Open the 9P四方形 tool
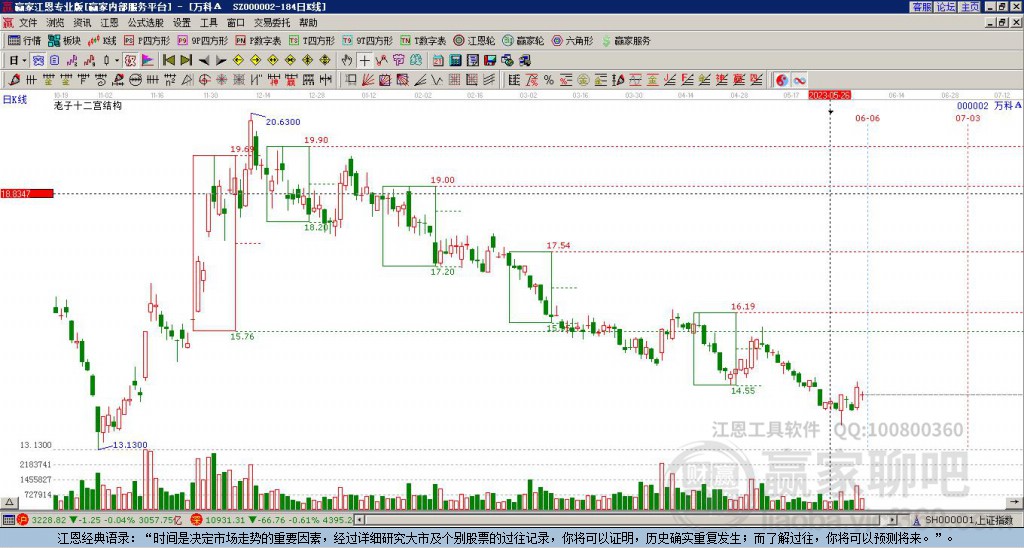Image resolution: width=1024 pixels, height=548 pixels. click(x=202, y=40)
